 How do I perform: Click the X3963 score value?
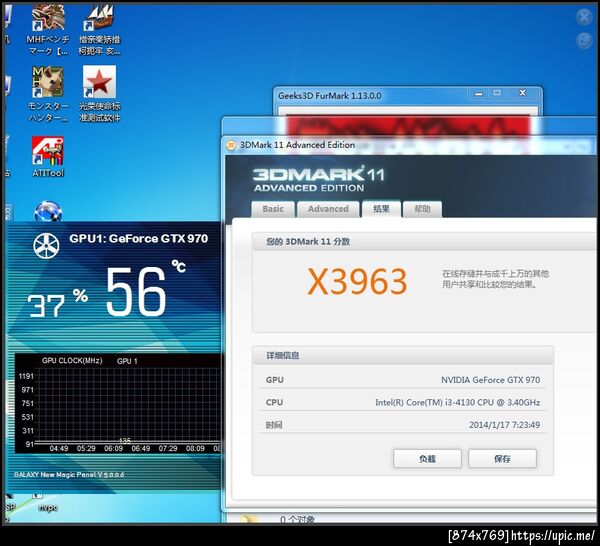tap(357, 282)
